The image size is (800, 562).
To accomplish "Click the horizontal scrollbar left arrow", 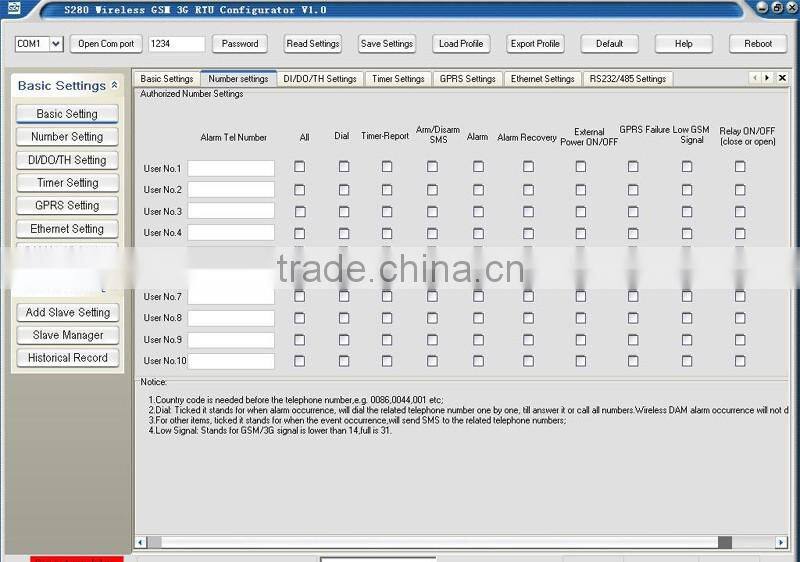I will [142, 542].
